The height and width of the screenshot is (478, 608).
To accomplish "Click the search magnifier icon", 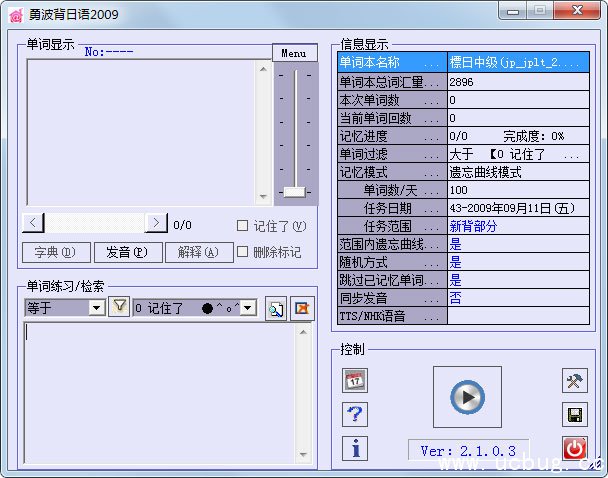I will pyautogui.click(x=276, y=308).
